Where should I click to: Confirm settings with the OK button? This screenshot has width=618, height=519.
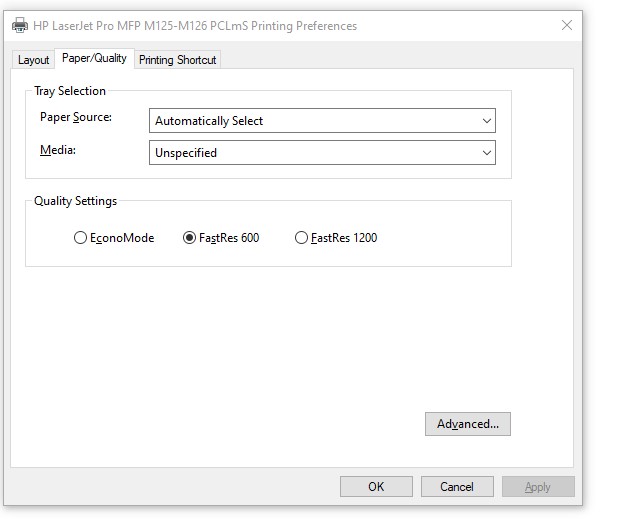[x=376, y=487]
